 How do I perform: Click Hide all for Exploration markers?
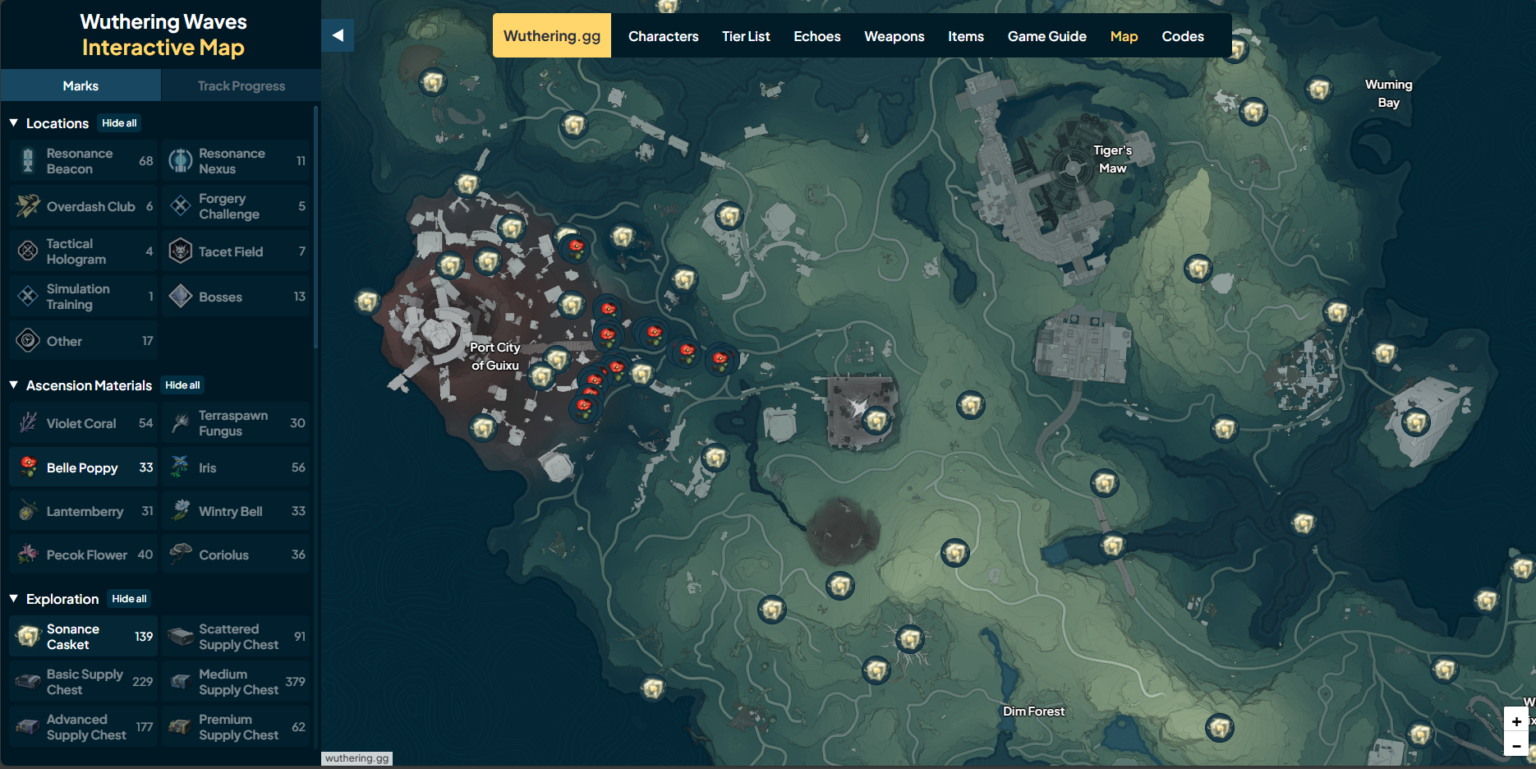coord(129,599)
